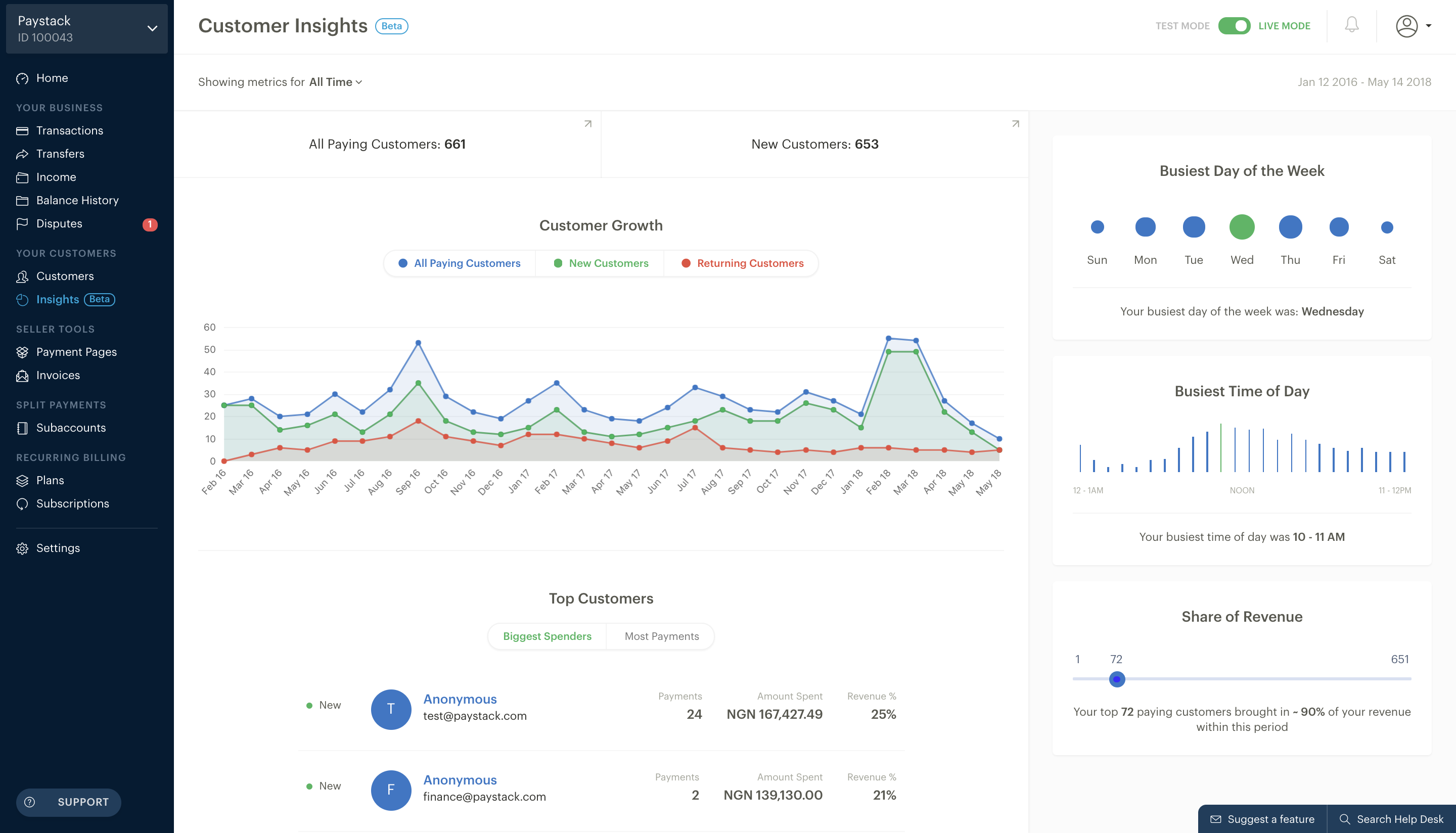Expand the Paystack business switcher dropdown
This screenshot has height=833, width=1456.
152,29
